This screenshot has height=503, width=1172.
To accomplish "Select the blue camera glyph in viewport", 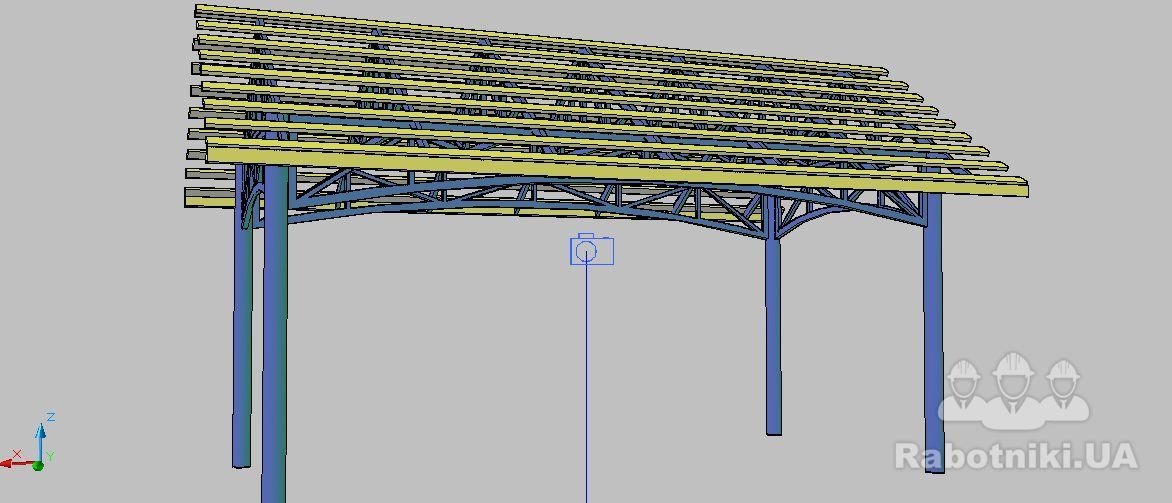I will (x=592, y=249).
